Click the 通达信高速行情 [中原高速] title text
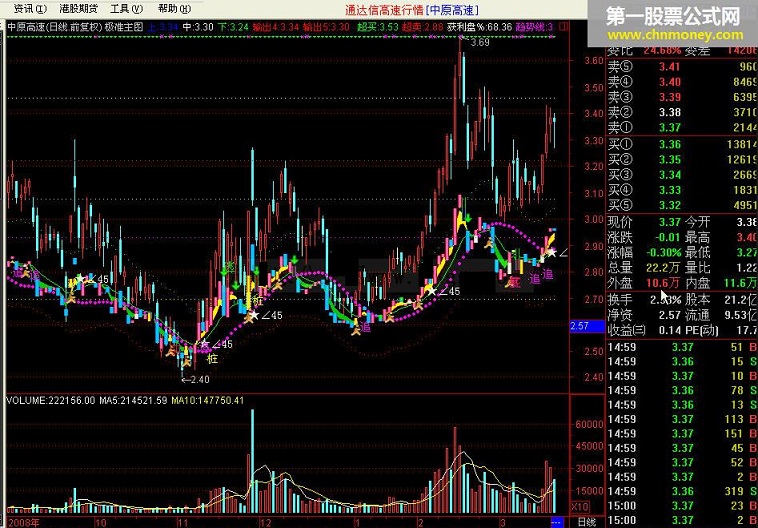The height and width of the screenshot is (528, 758). pos(412,9)
